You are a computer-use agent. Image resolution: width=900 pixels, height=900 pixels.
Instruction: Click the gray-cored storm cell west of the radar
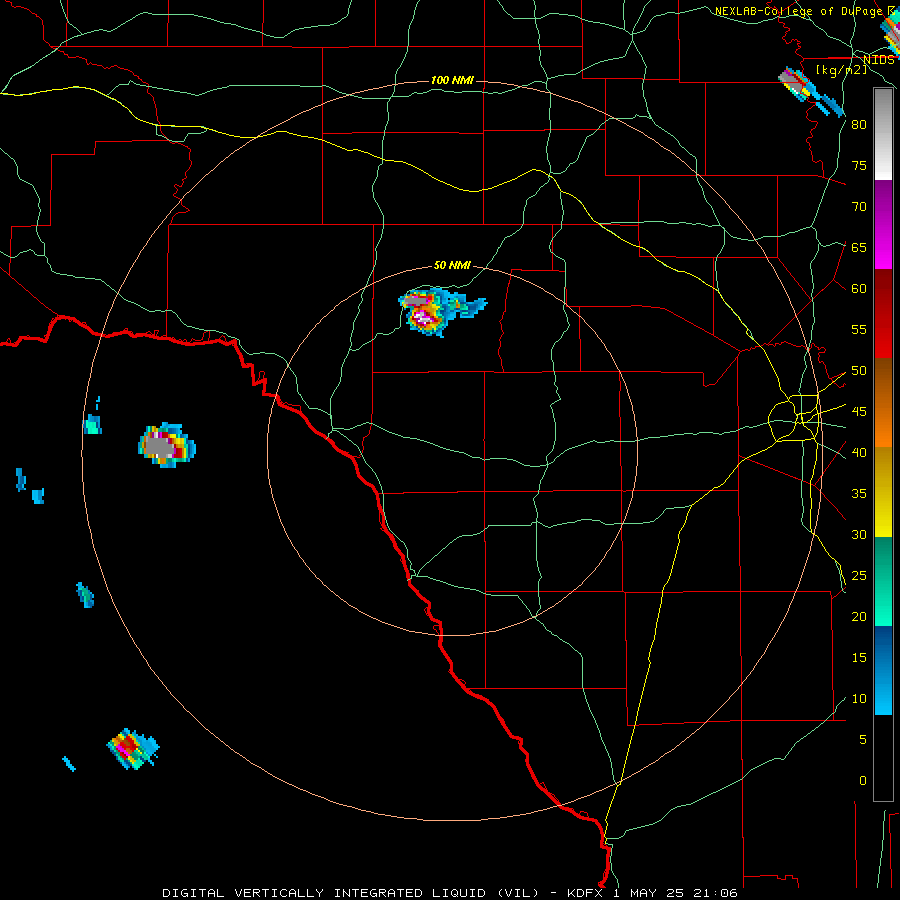(x=166, y=445)
